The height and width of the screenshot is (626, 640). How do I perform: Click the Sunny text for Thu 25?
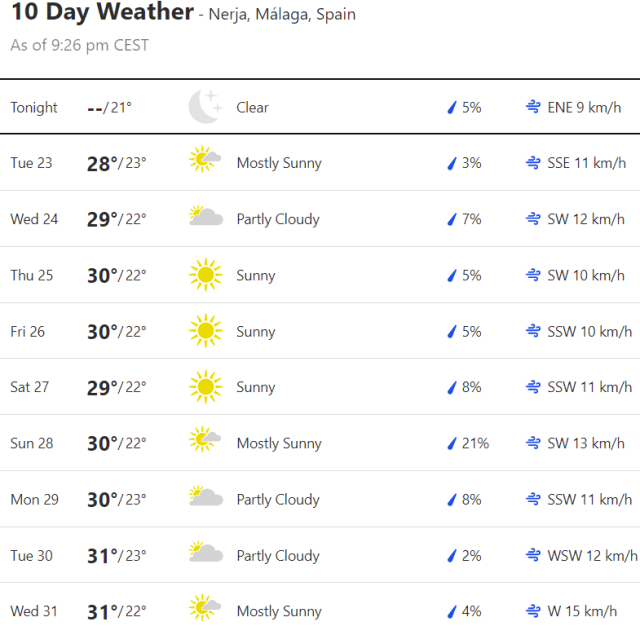pos(256,275)
